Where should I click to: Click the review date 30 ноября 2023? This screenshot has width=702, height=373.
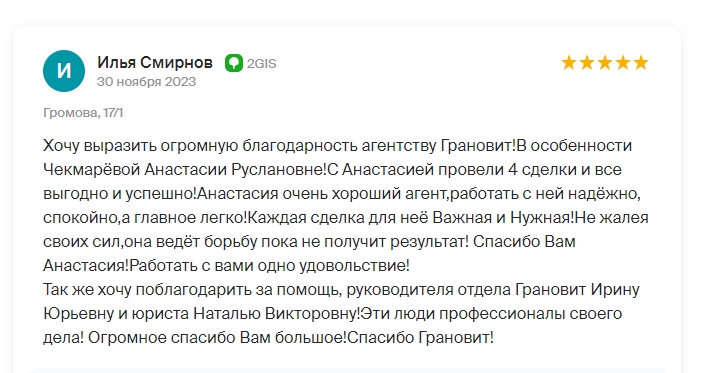pyautogui.click(x=146, y=81)
